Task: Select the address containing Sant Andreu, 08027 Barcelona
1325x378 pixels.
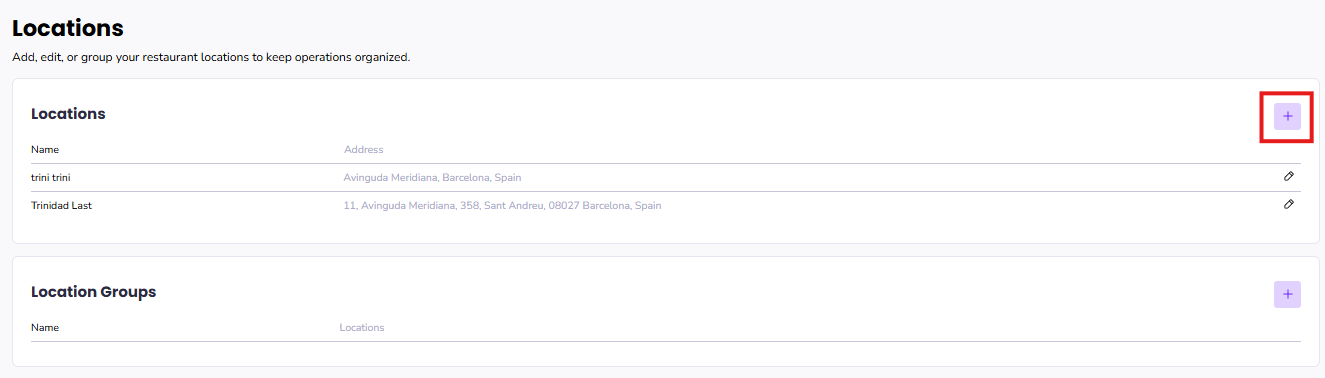Action: (x=502, y=205)
